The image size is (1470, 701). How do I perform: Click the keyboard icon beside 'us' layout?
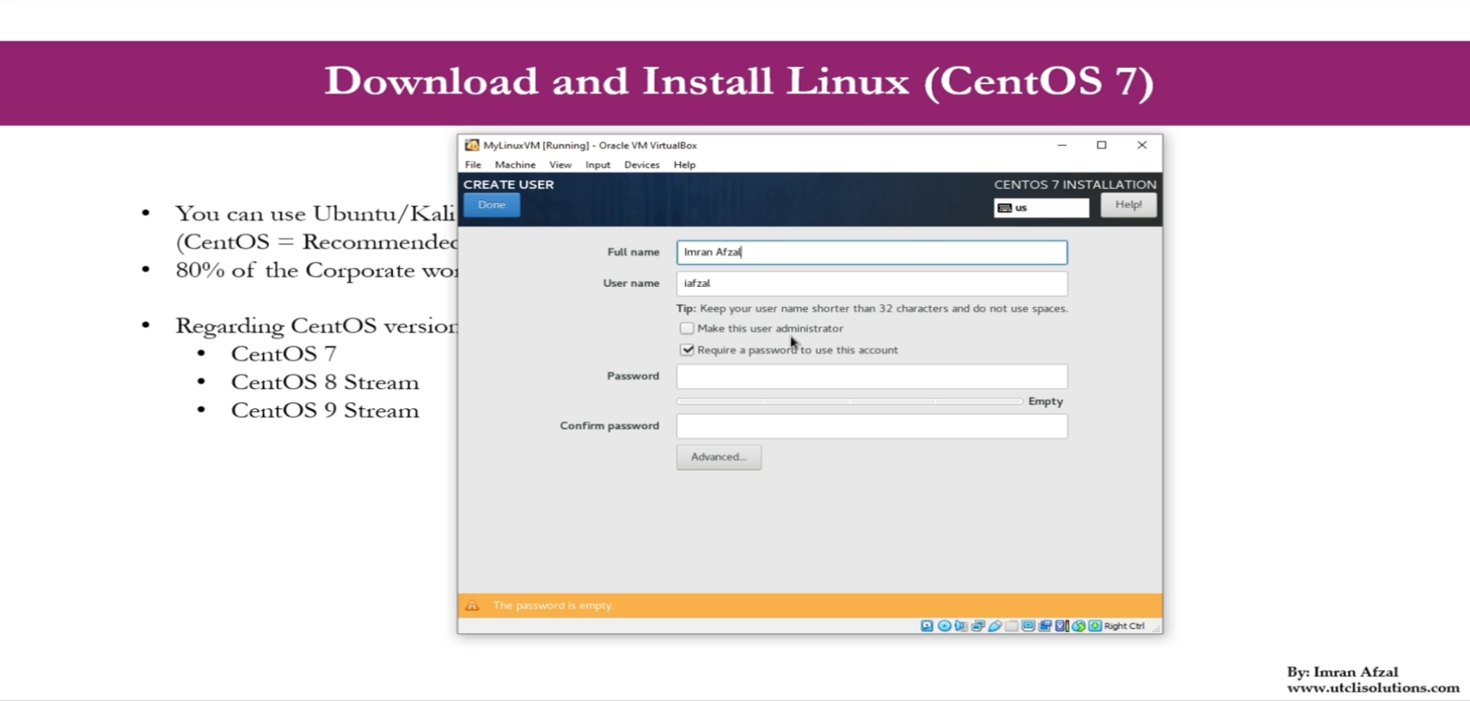[1004, 208]
